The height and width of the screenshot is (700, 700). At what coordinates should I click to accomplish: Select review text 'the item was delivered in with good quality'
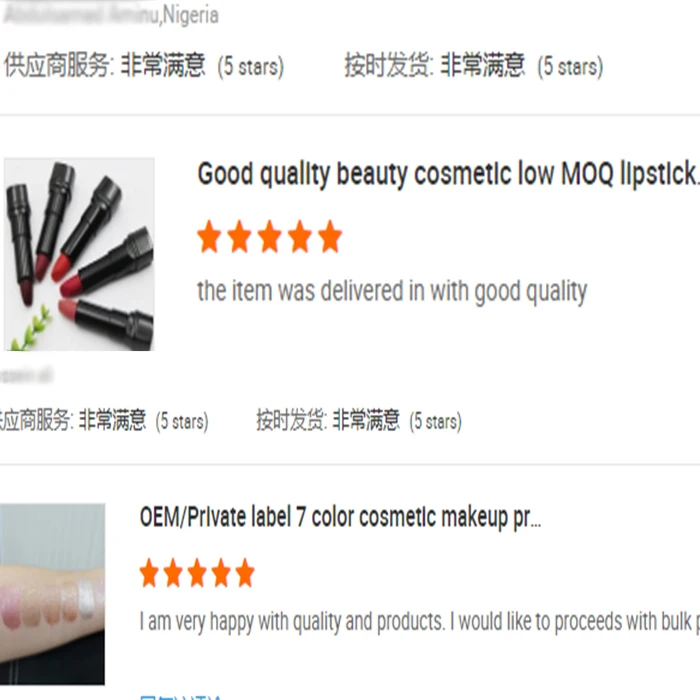(392, 292)
